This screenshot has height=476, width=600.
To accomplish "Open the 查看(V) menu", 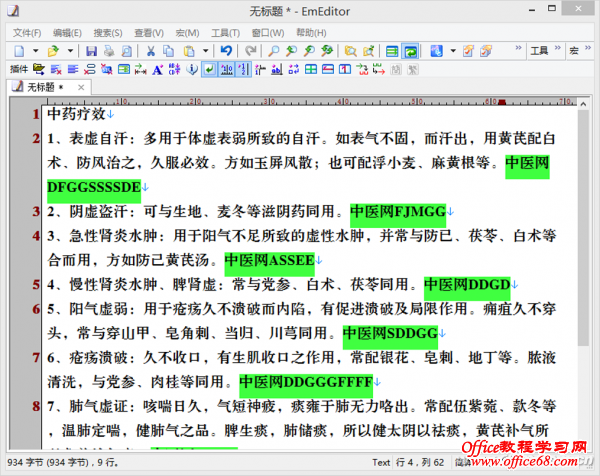I will click(x=149, y=33).
